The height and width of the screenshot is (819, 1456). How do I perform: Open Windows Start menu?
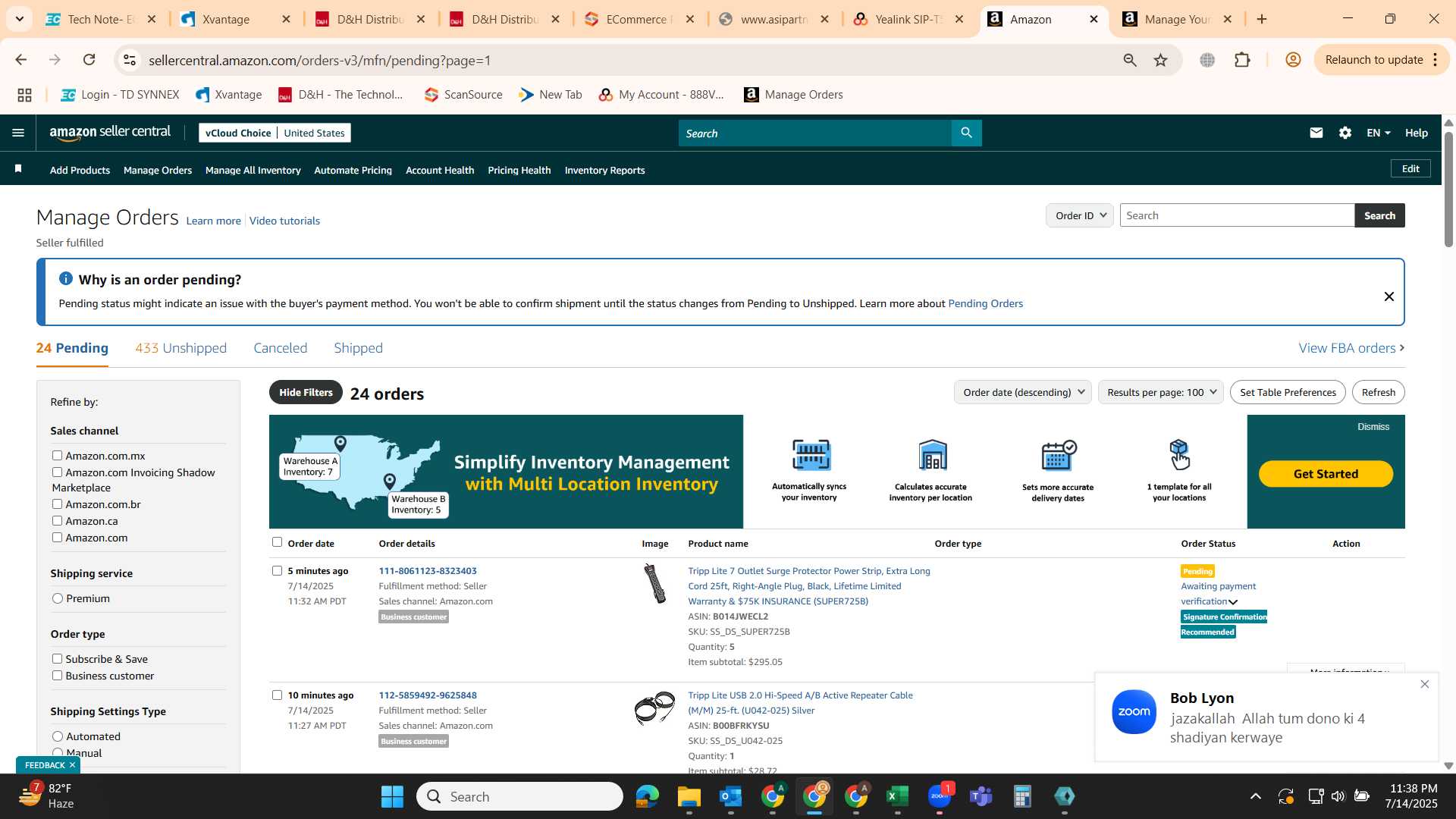click(x=392, y=796)
